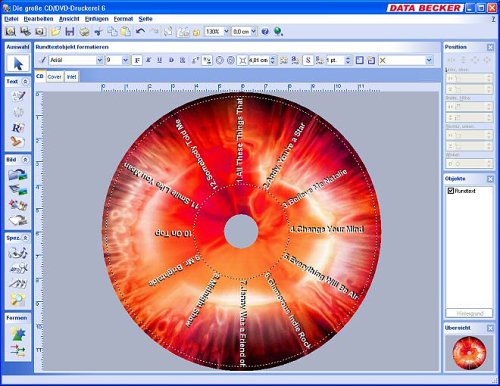Click the stamp tool in Text panel
The image size is (500, 386).
[x=18, y=142]
